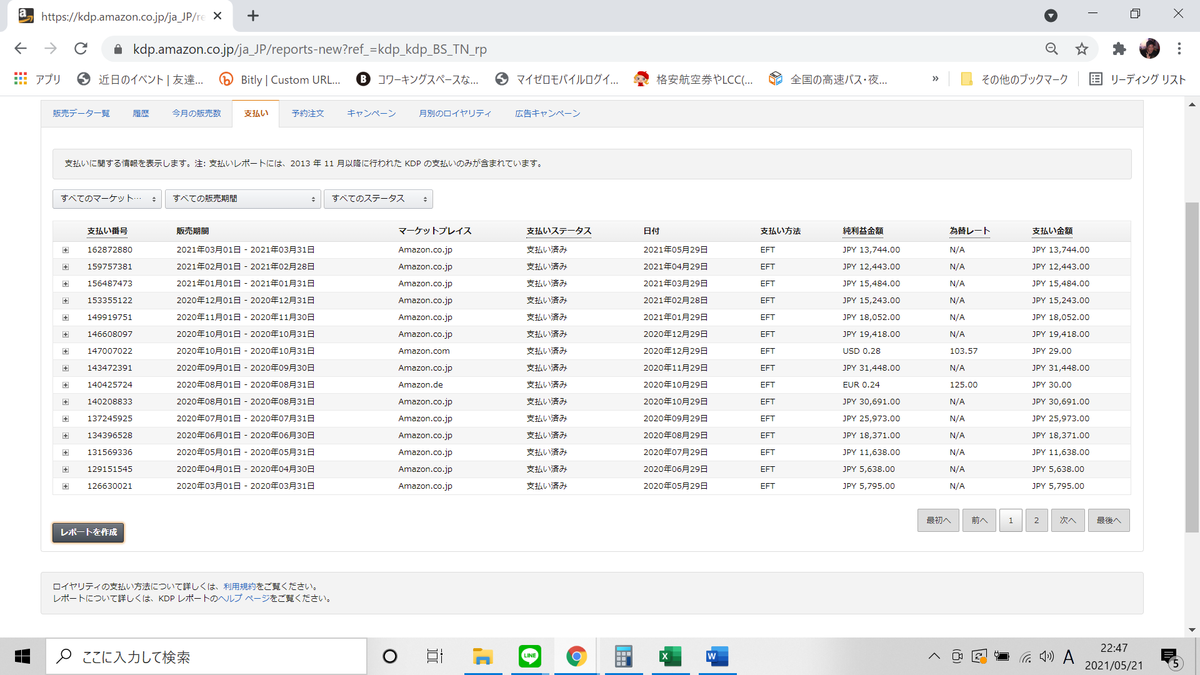1200x675 pixels.
Task: Show more bookmarks with chevron
Action: [935, 79]
